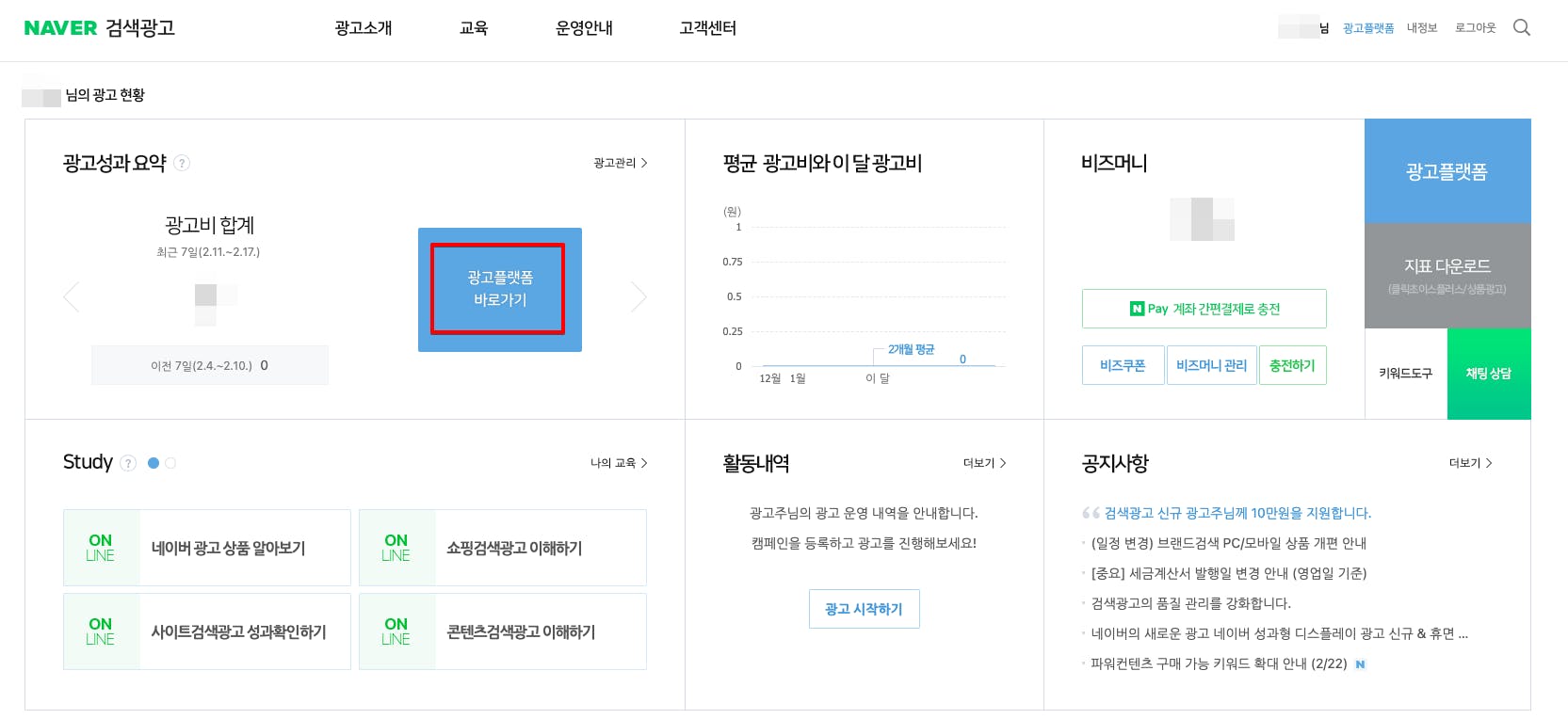The image size is (1568, 719).
Task: Click the ONLINE badge for 네이버 광고 상품 알아보기
Action: (101, 548)
